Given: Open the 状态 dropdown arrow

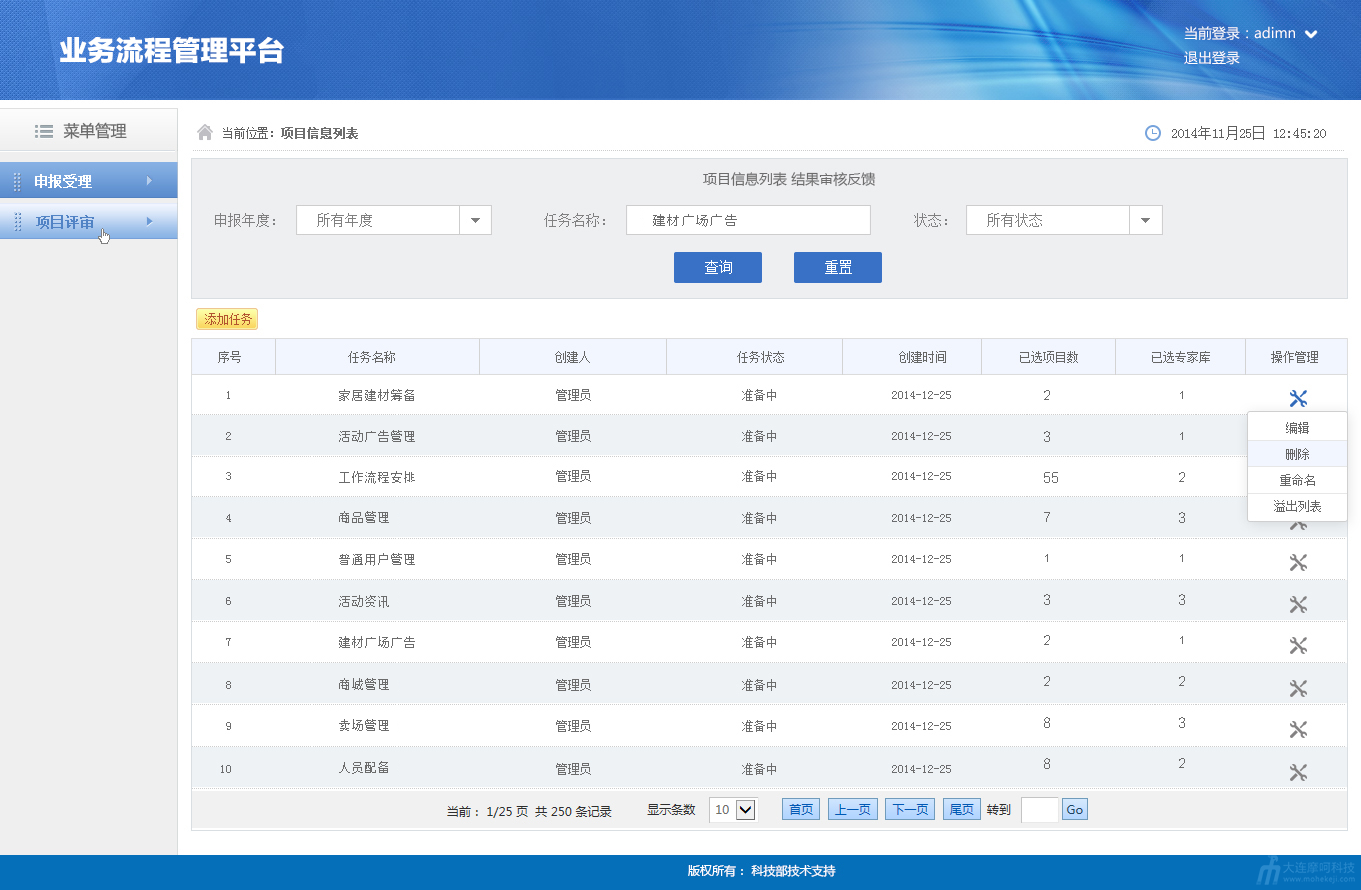Looking at the screenshot, I should coord(1146,220).
